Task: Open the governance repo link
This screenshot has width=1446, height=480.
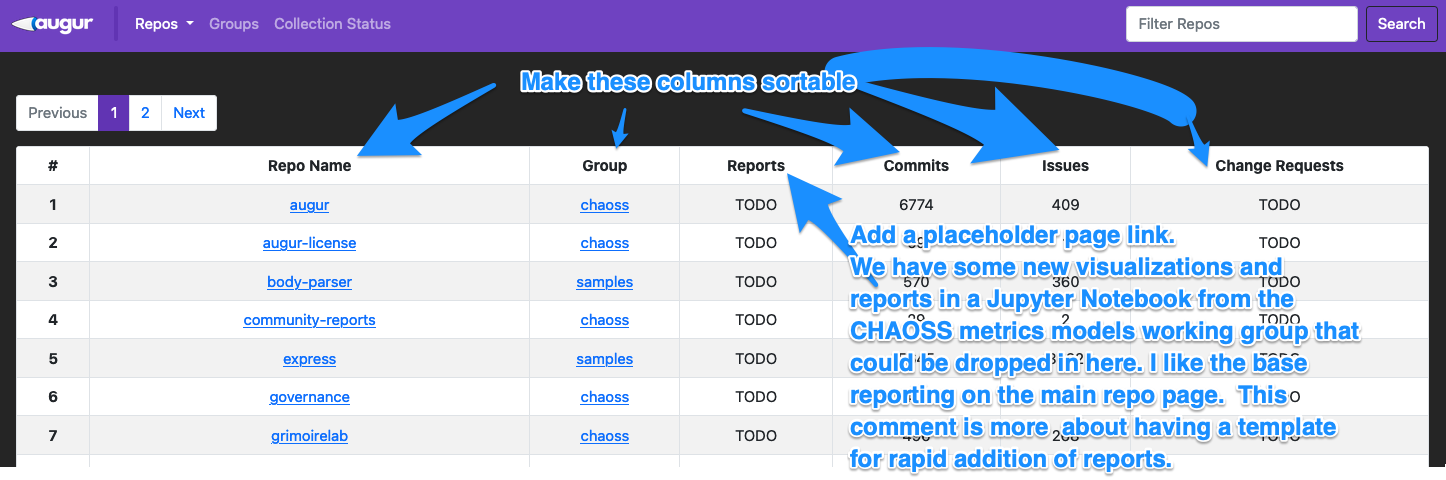Action: 309,397
